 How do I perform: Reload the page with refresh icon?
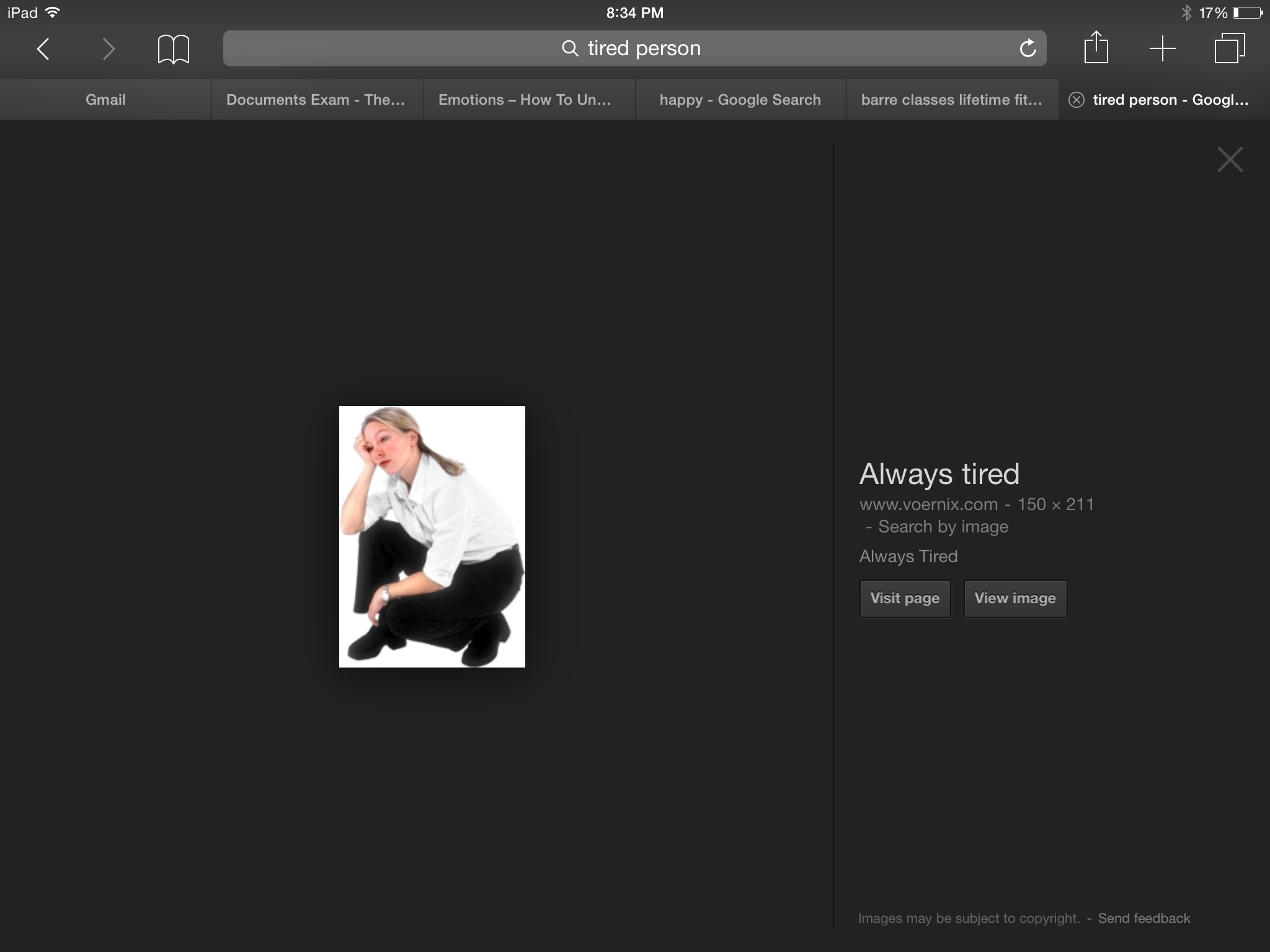(x=1028, y=48)
